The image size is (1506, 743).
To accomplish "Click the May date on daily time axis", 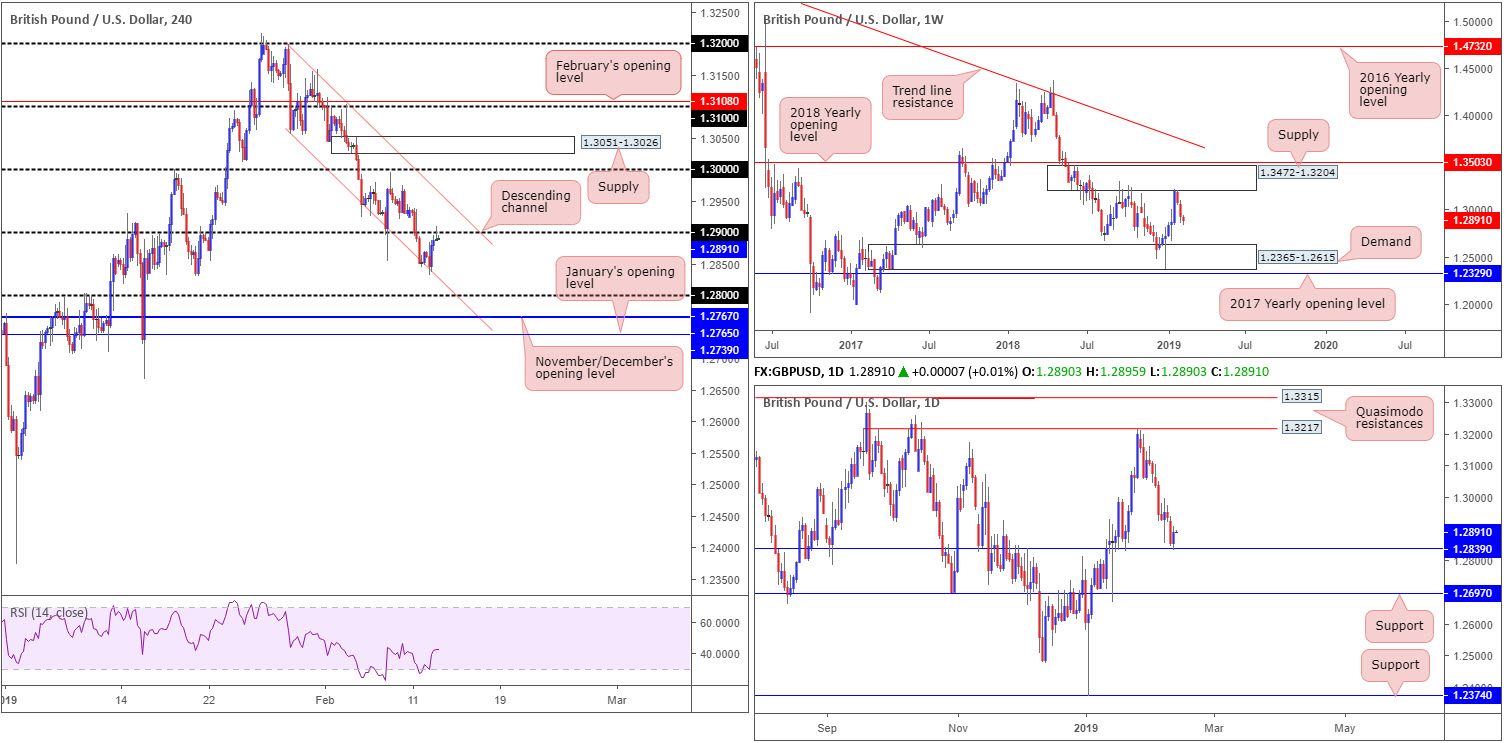I will 1344,728.
